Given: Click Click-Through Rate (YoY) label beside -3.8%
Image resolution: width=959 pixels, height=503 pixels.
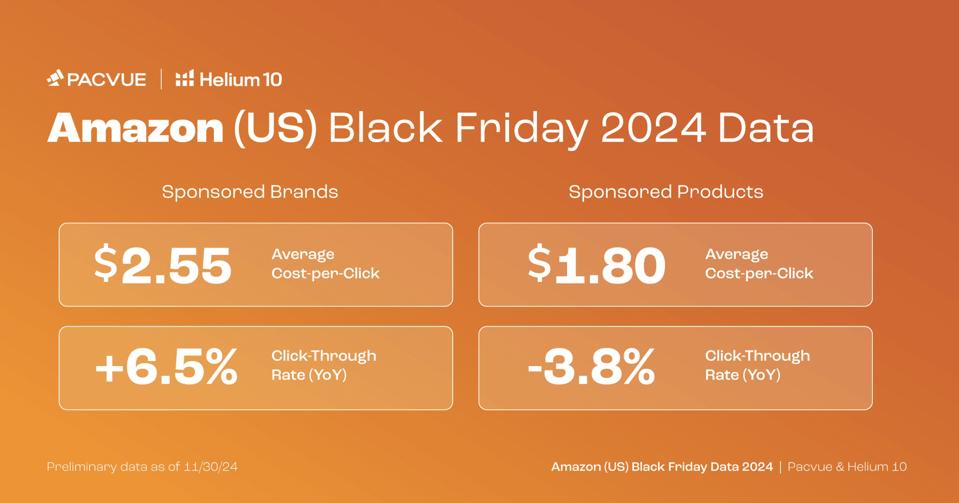Looking at the screenshot, I should (757, 365).
